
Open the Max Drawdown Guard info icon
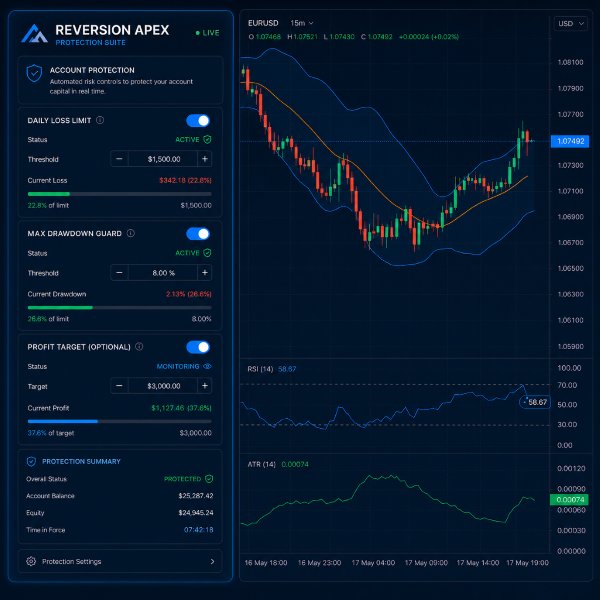(130, 233)
